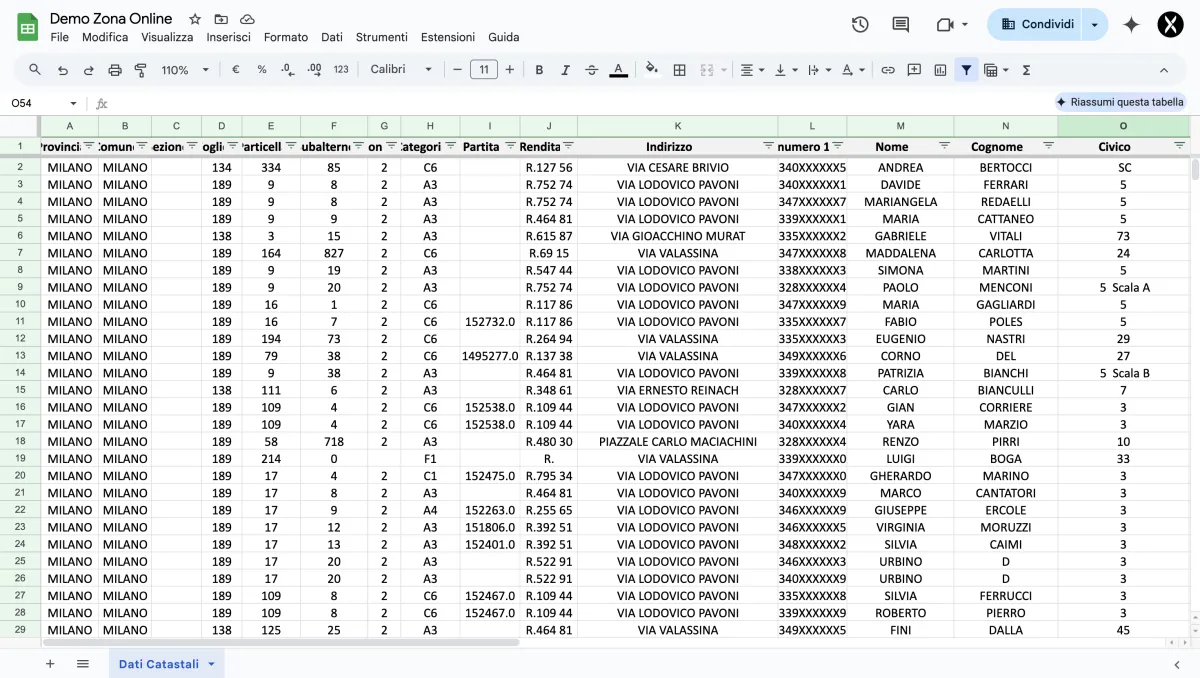Decrease font size with minus
This screenshot has width=1200, height=678.
point(458,70)
